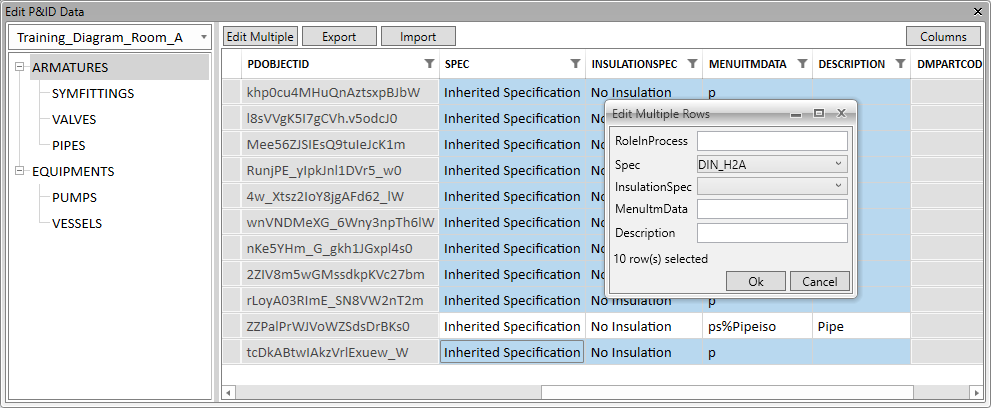The height and width of the screenshot is (408, 991).
Task: Click the PDOBJECTID column filter icon
Action: tap(429, 64)
